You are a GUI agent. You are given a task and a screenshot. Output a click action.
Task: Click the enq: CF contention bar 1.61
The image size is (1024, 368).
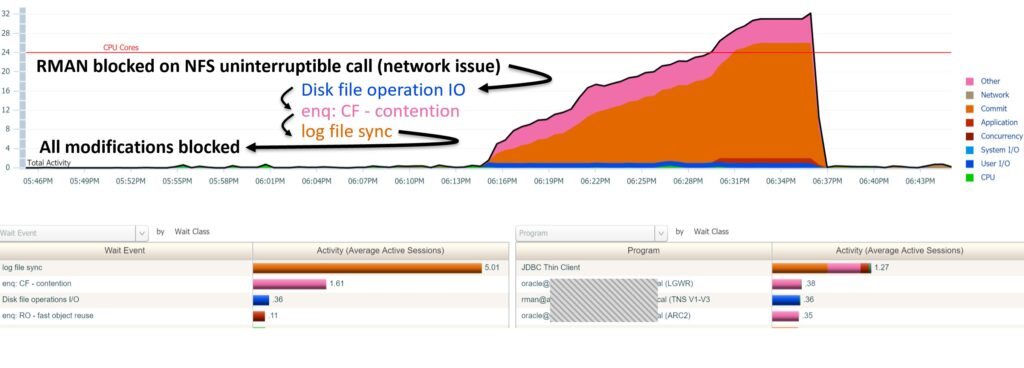pyautogui.click(x=289, y=284)
